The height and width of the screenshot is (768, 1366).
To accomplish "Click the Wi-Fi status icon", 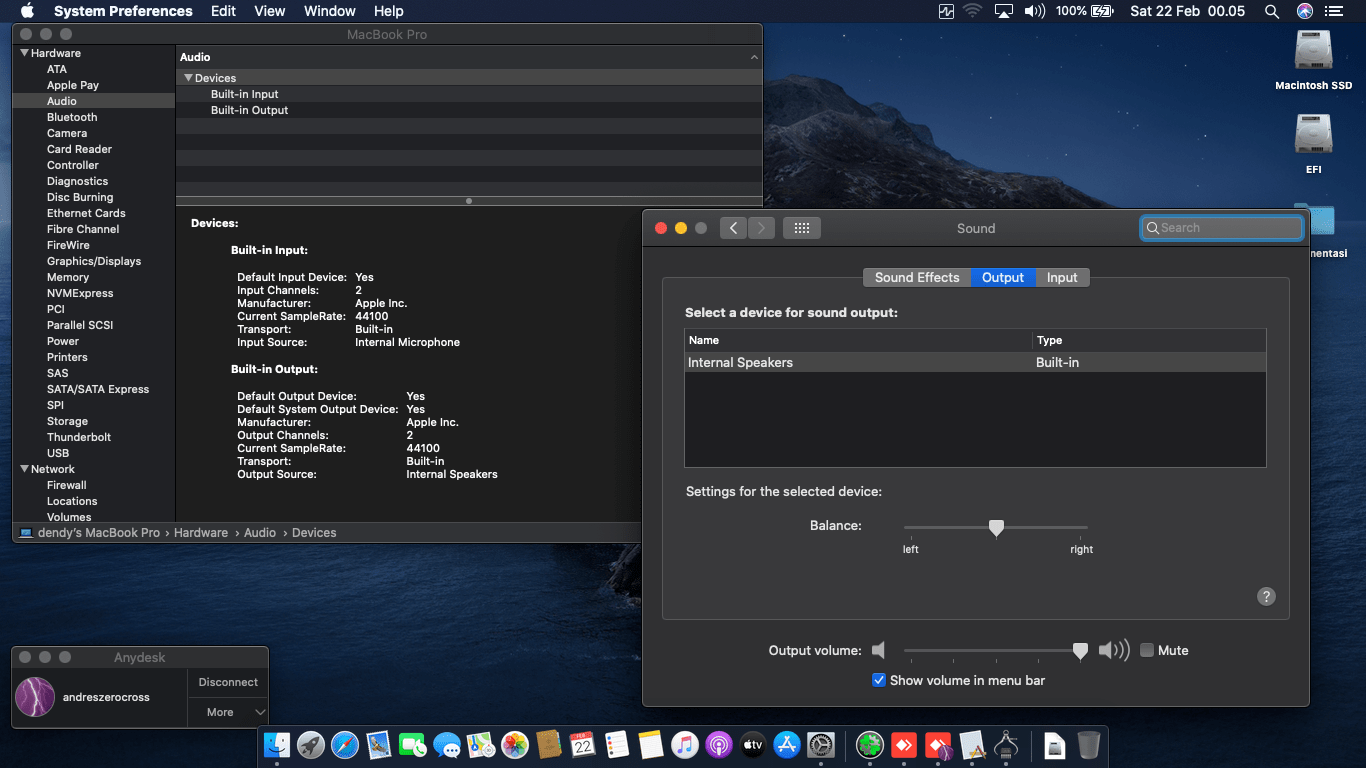I will coord(972,11).
